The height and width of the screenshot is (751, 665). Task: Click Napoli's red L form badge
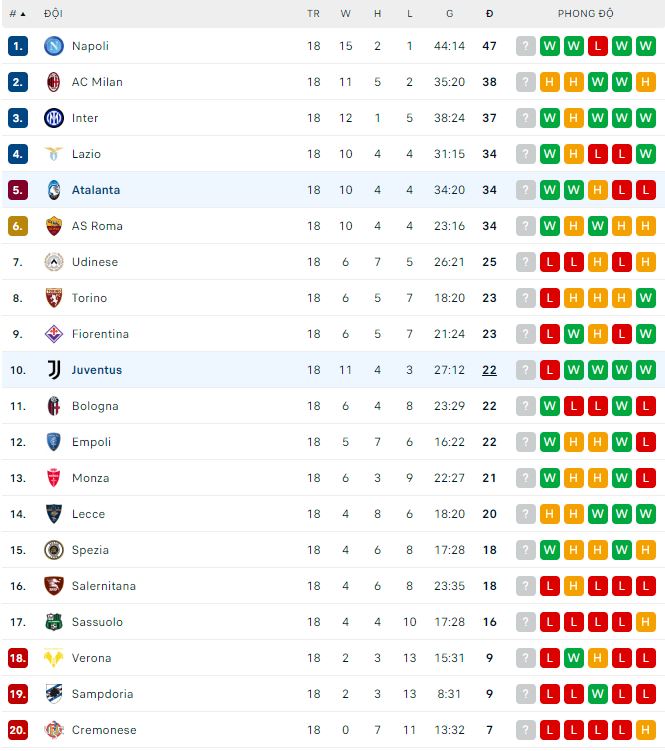598,46
